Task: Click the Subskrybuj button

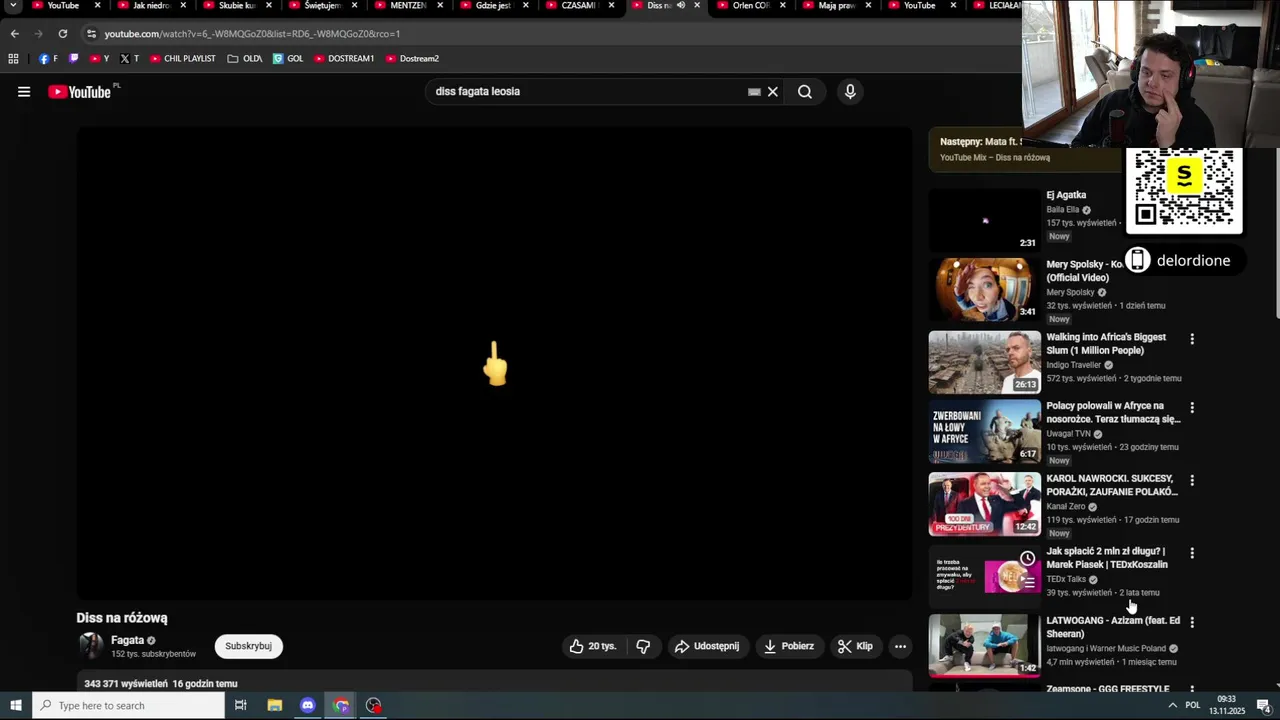Action: pyautogui.click(x=248, y=646)
